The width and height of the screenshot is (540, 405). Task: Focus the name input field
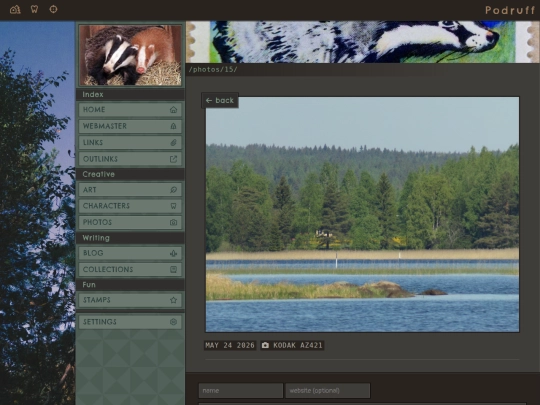click(x=241, y=391)
